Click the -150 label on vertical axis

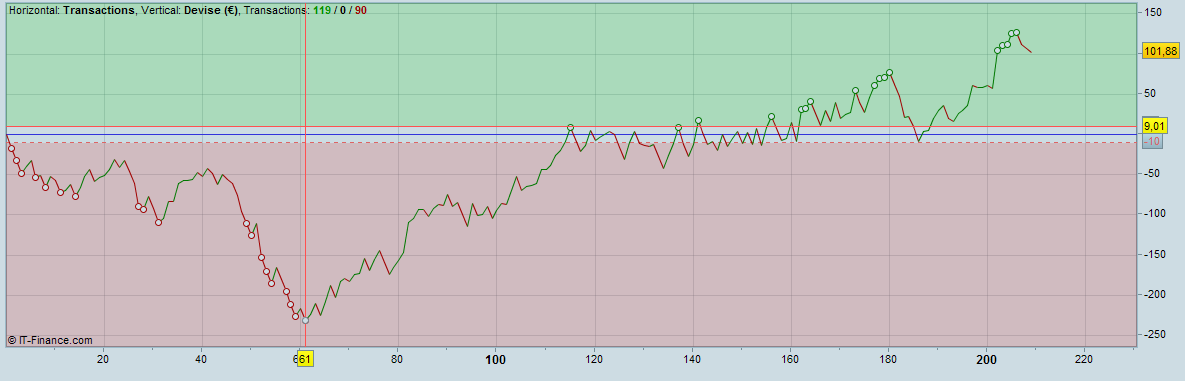click(1154, 255)
